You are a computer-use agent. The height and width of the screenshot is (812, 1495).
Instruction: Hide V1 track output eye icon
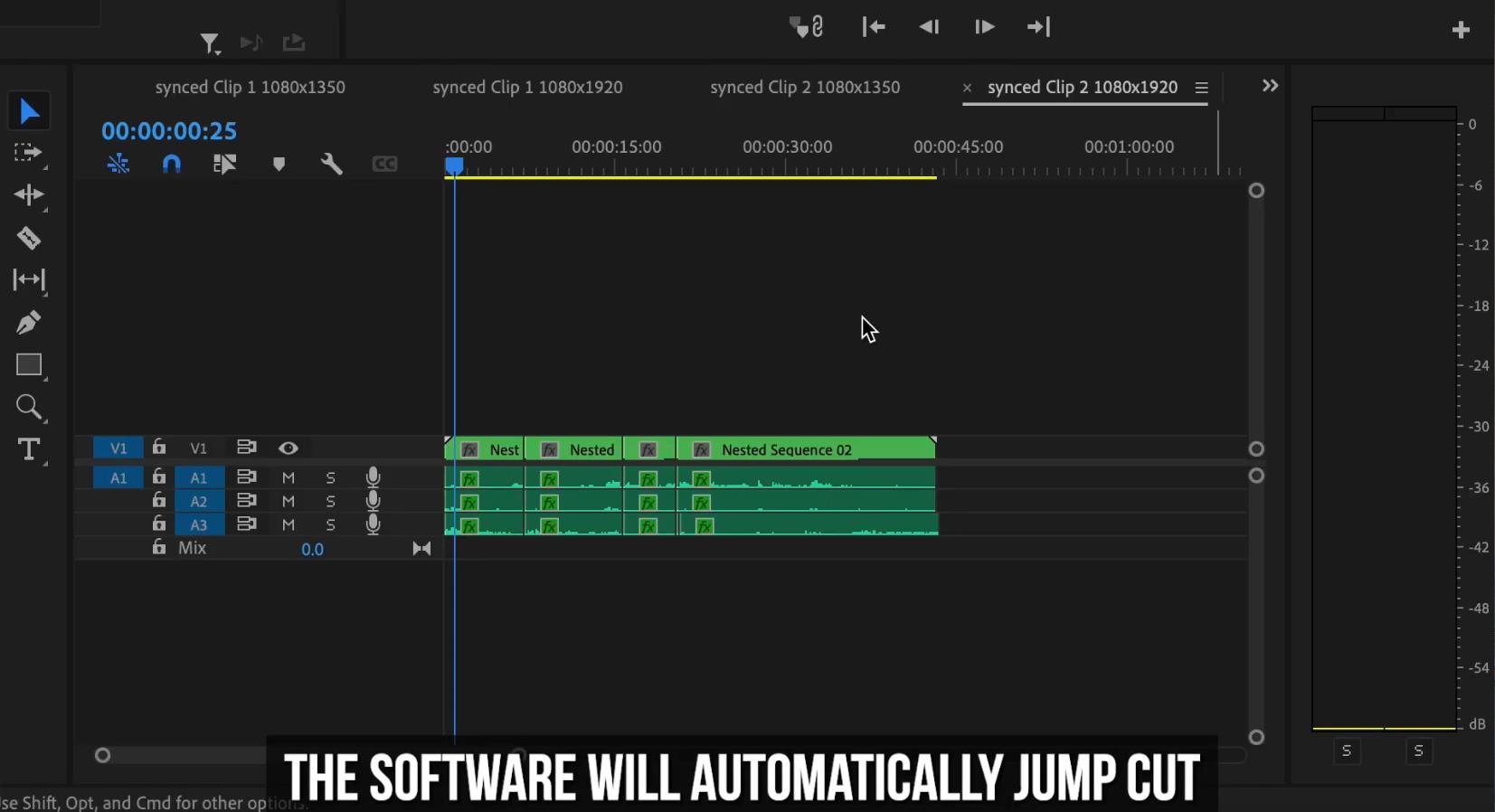point(289,448)
